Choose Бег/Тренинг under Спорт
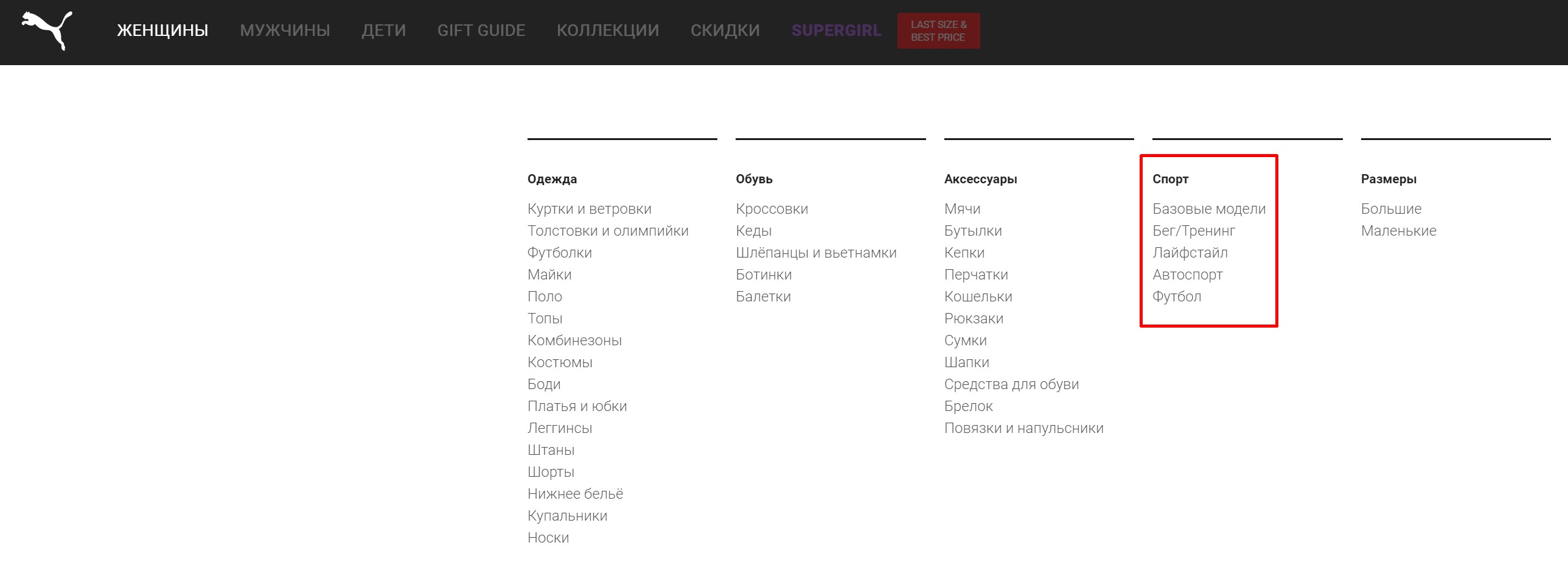This screenshot has width=1568, height=573. 1194,231
